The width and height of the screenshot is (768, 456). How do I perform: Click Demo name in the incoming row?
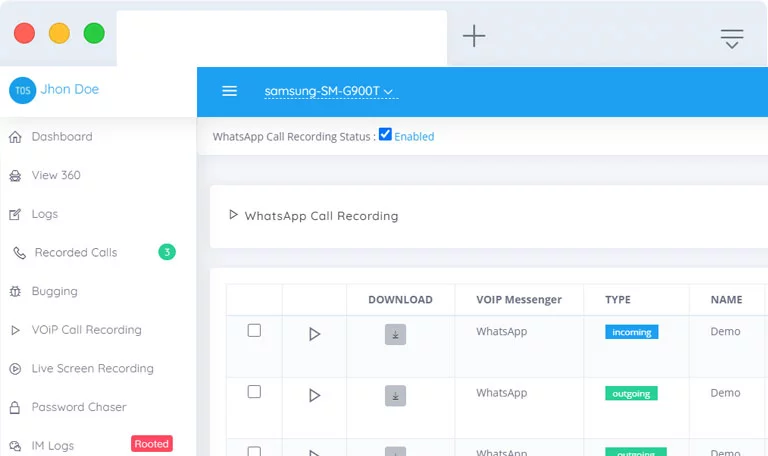(x=725, y=332)
